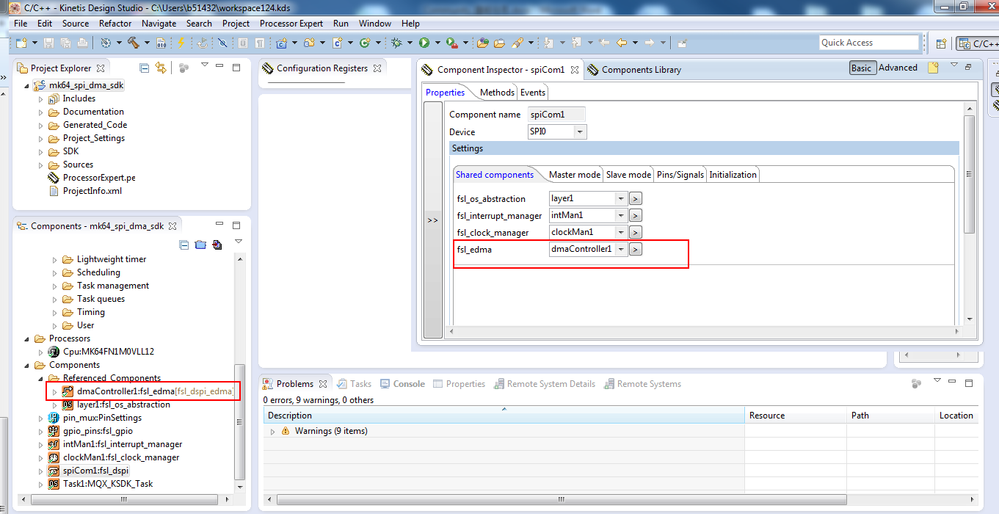Toggle Link with Editor in Project Explorer
This screenshot has height=514, width=999.
[161, 68]
